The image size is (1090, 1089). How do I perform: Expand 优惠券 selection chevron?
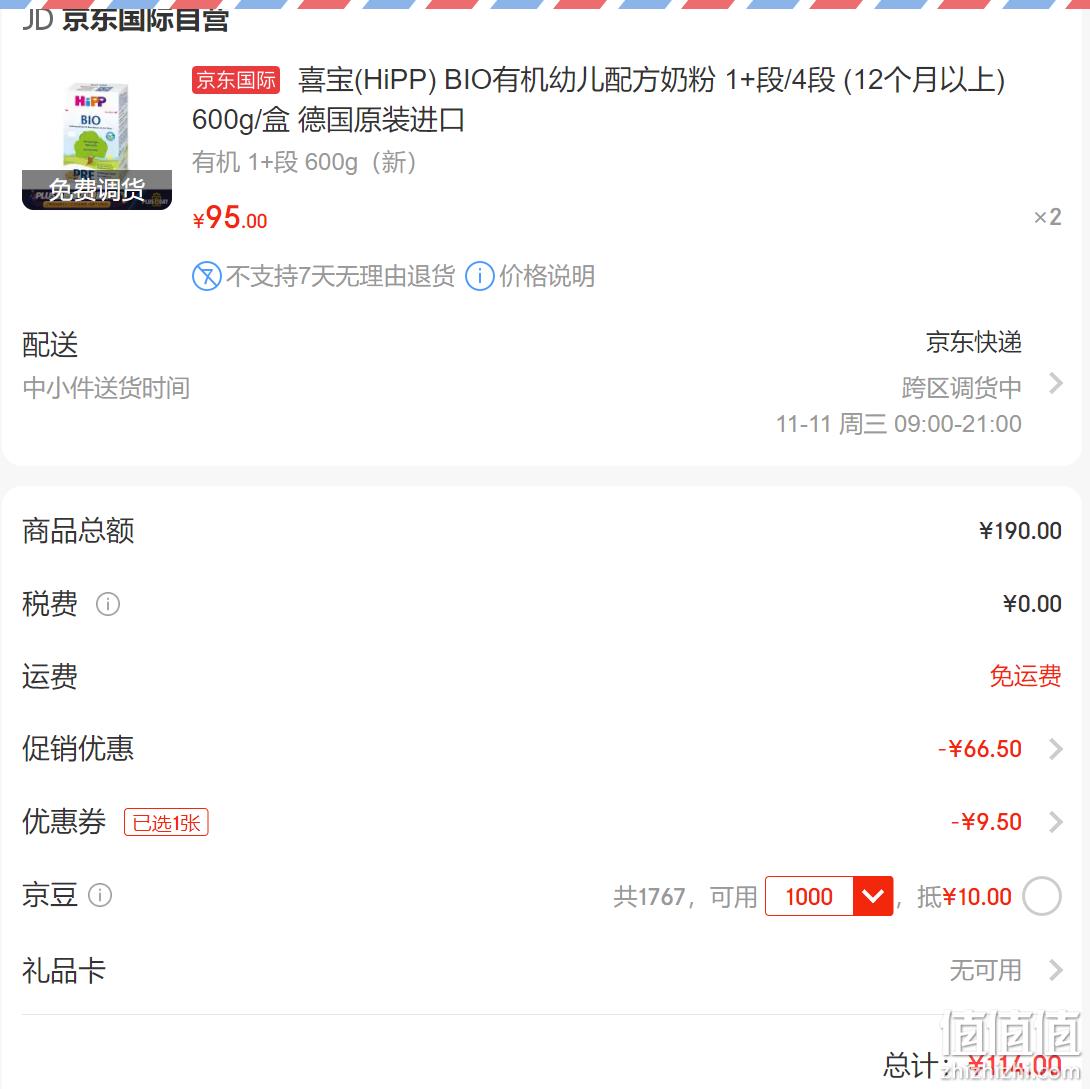1055,822
